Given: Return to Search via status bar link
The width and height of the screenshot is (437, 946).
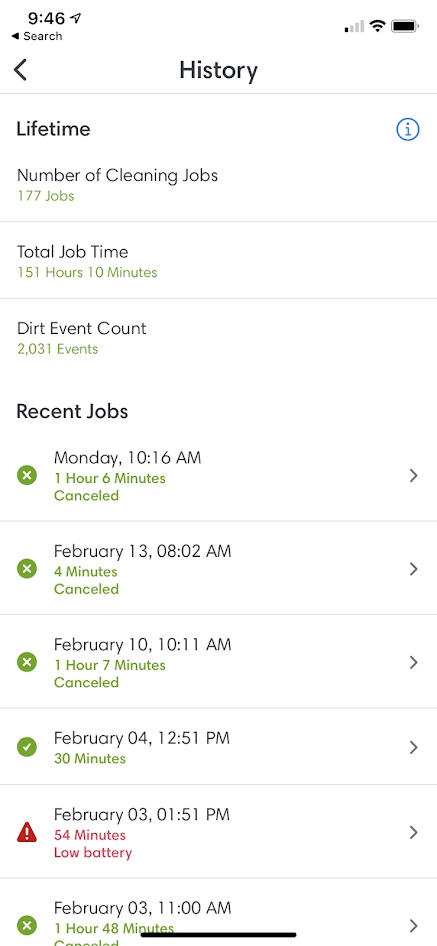Looking at the screenshot, I should coord(37,36).
